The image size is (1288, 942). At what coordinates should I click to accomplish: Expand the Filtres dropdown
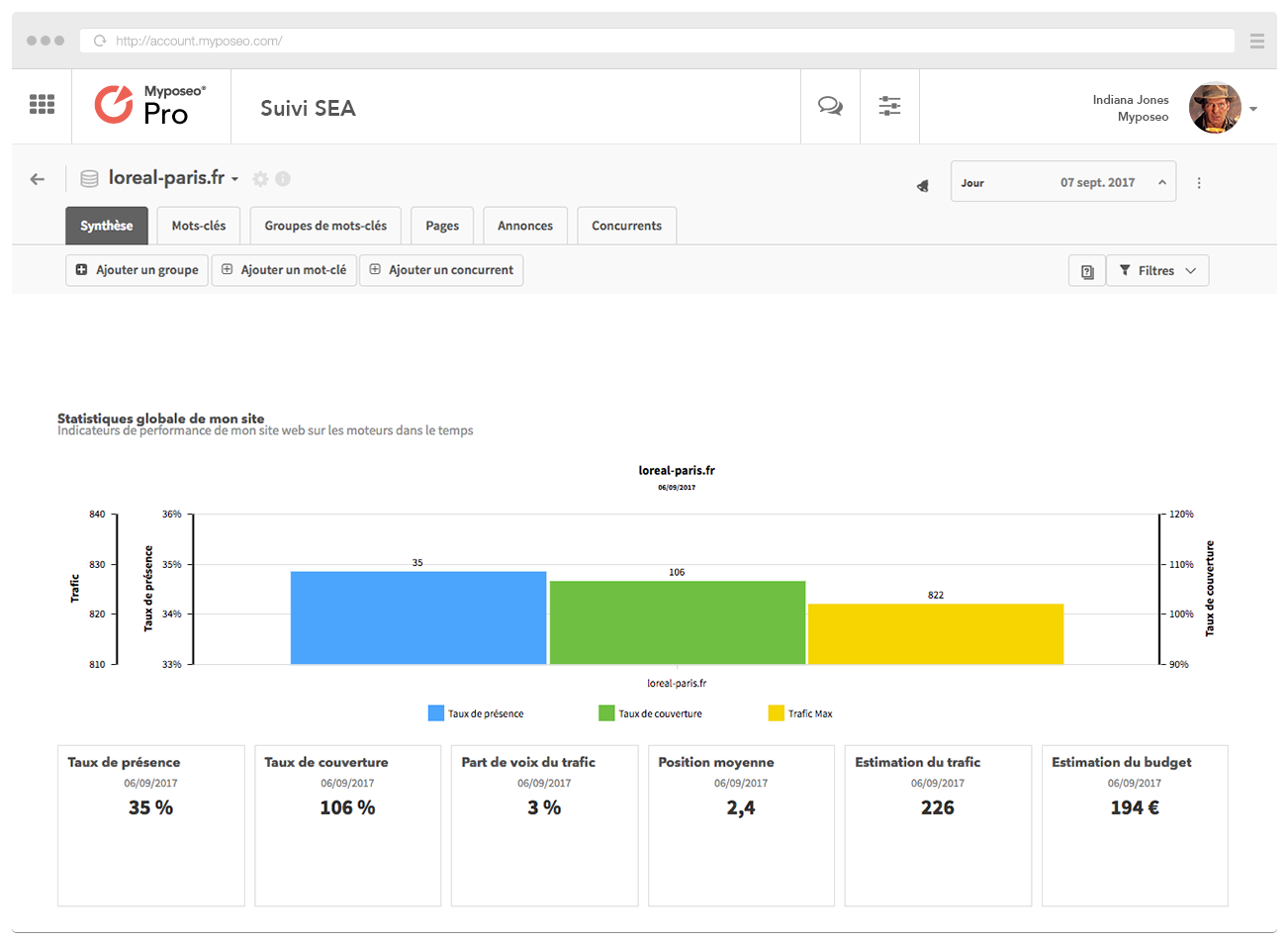(x=1157, y=271)
